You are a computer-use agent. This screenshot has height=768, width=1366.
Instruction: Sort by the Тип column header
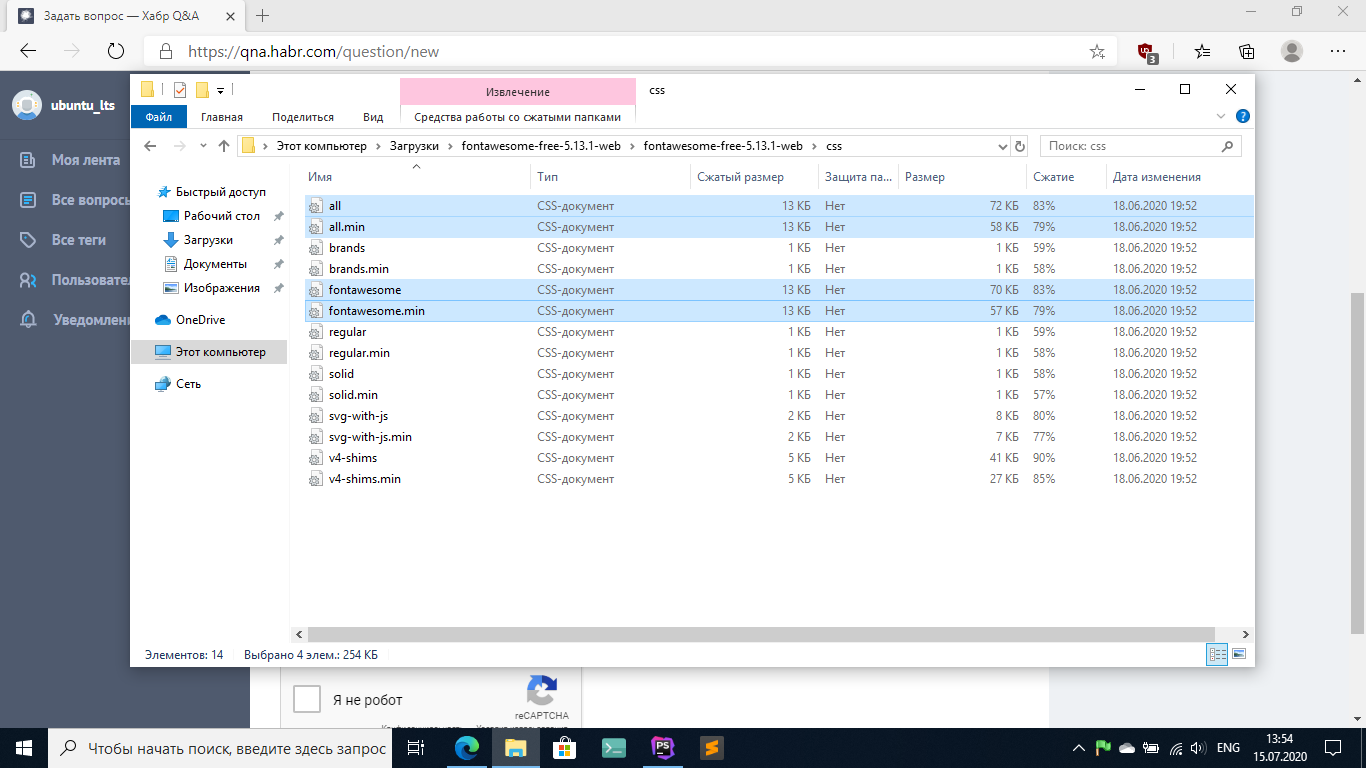coord(610,177)
